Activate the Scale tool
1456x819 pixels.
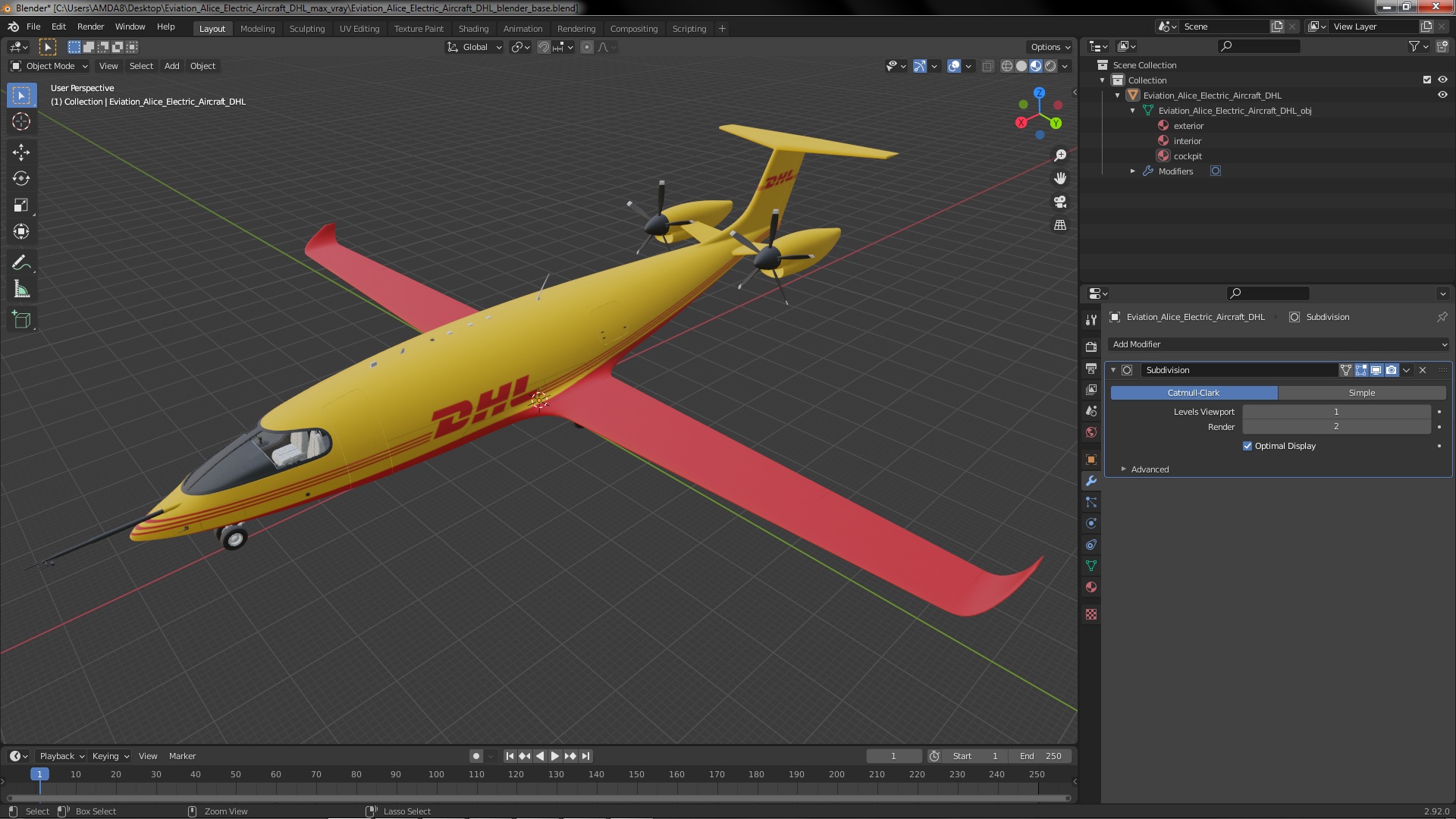pyautogui.click(x=21, y=206)
